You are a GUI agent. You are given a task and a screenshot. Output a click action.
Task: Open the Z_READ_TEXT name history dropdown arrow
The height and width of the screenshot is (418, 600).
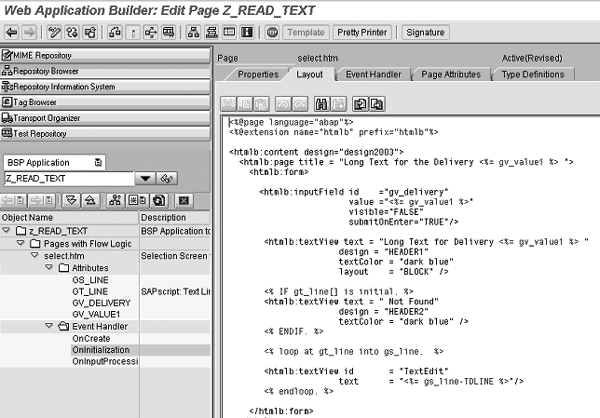(145, 178)
